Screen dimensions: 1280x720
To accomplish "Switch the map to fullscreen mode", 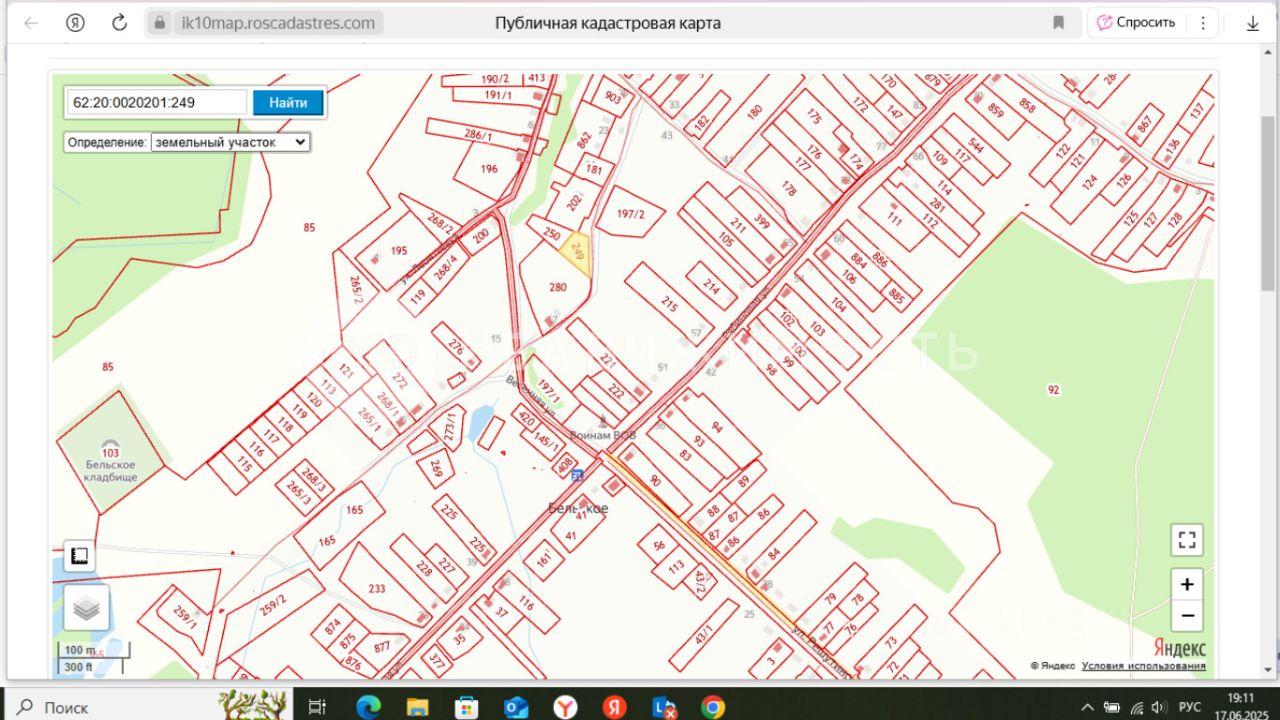I will (1187, 540).
